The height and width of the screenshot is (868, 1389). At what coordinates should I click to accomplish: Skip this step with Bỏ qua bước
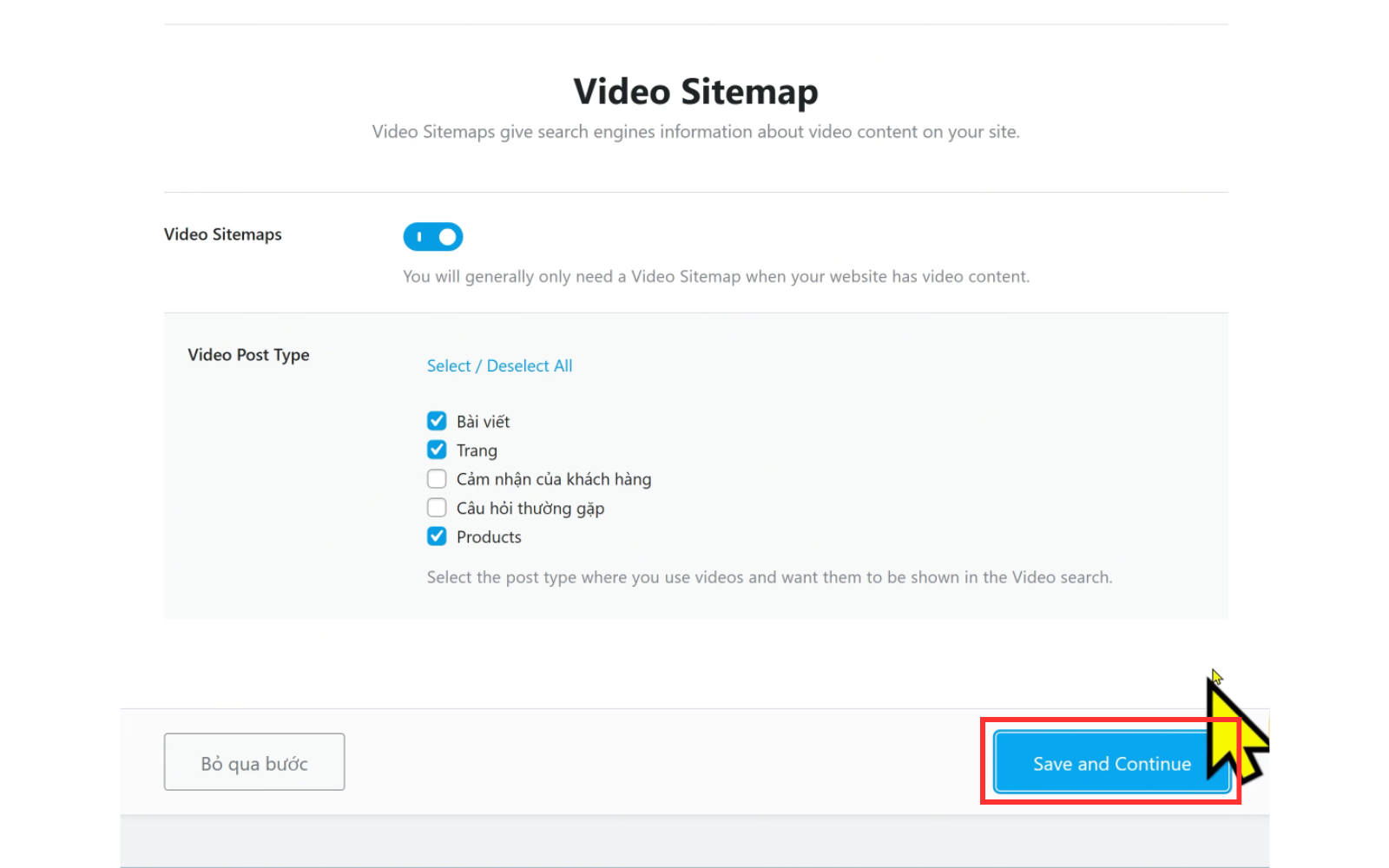click(x=254, y=762)
